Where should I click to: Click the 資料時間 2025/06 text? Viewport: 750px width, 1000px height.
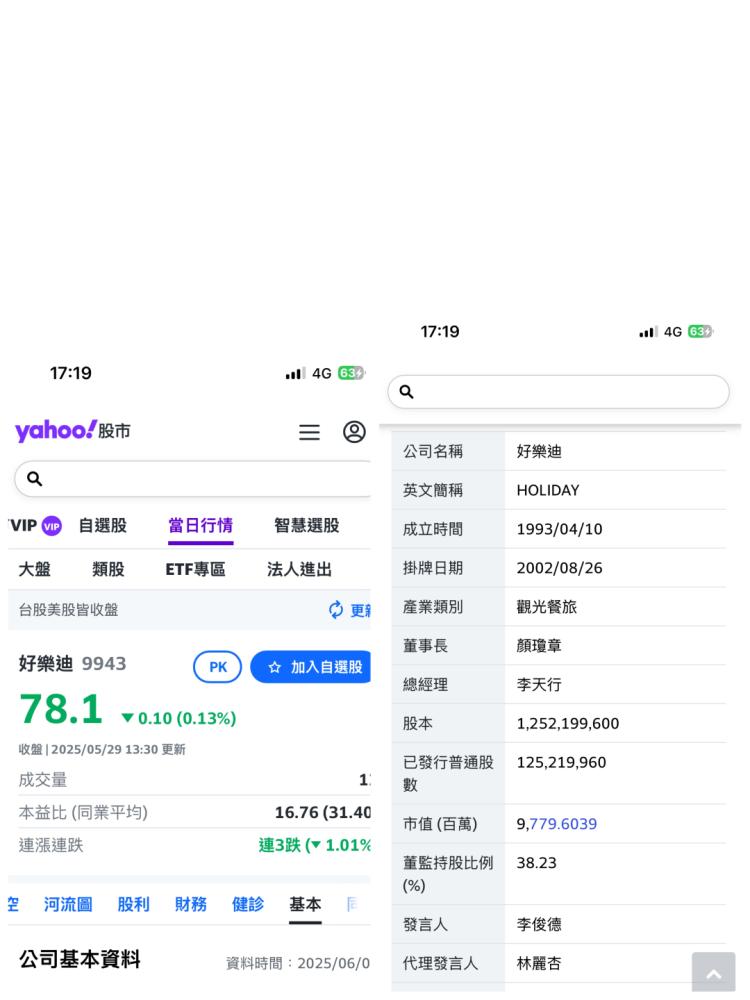(x=298, y=963)
